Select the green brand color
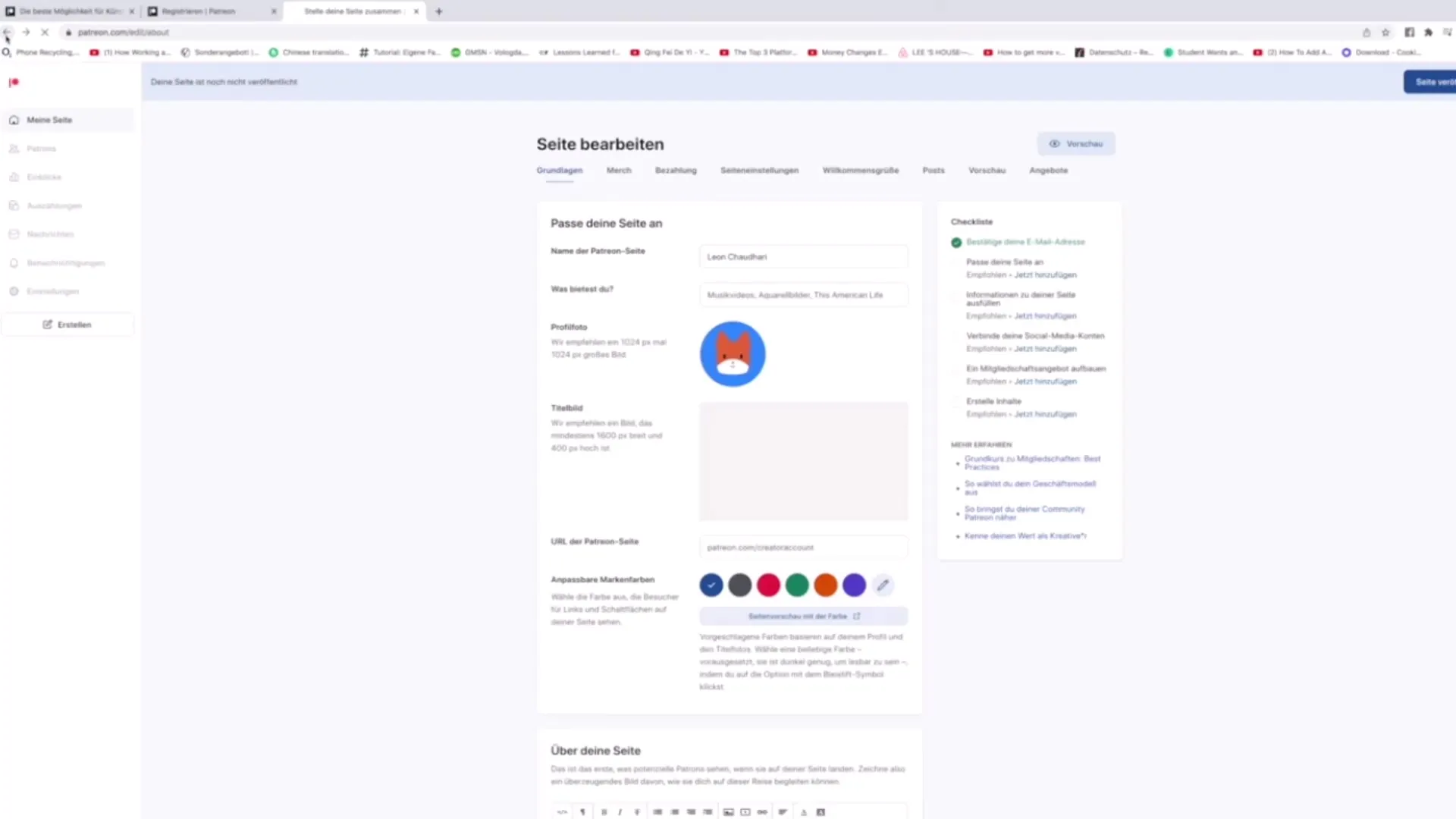This screenshot has height=819, width=1456. coord(797,585)
